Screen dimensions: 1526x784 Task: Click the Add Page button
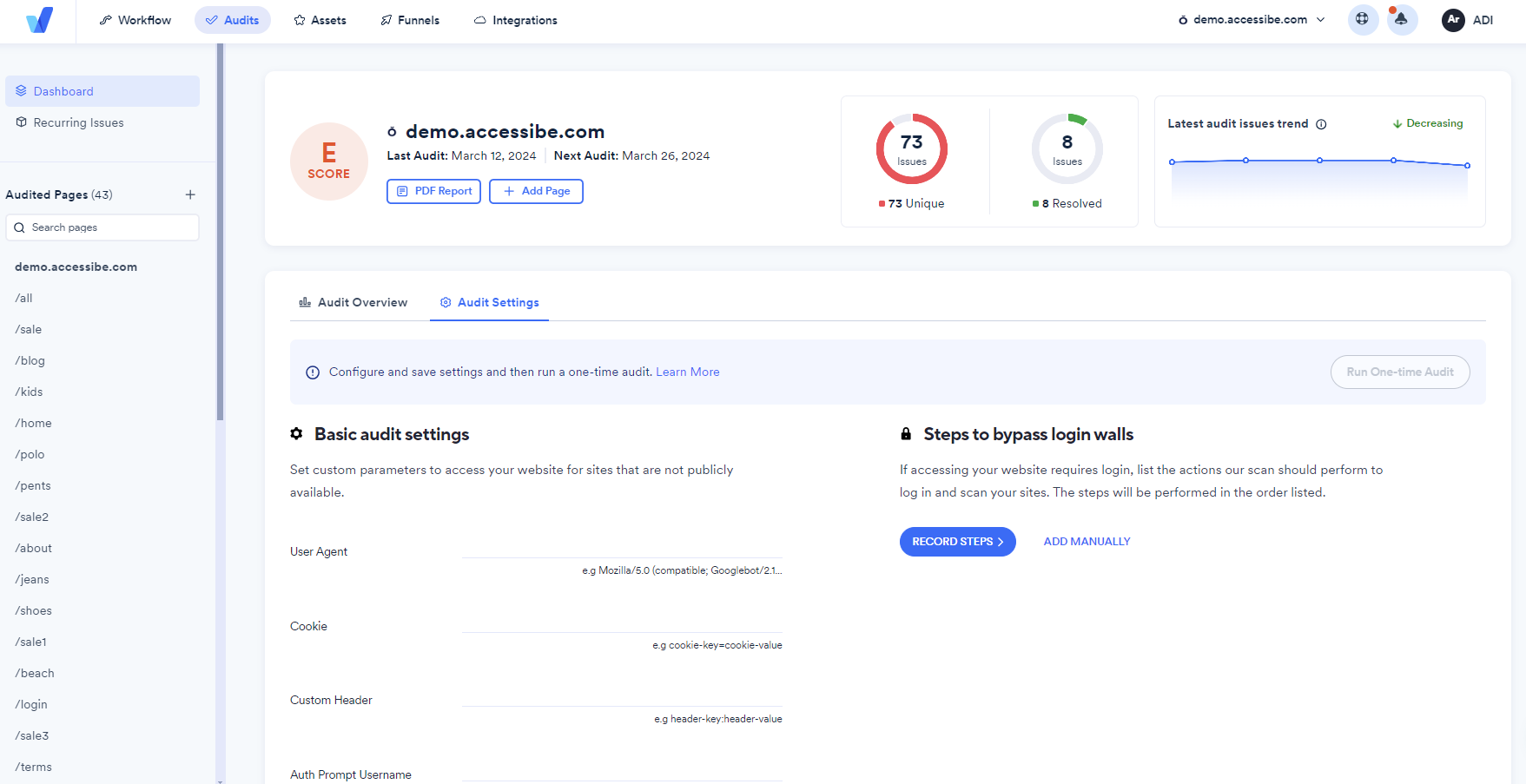pos(536,191)
